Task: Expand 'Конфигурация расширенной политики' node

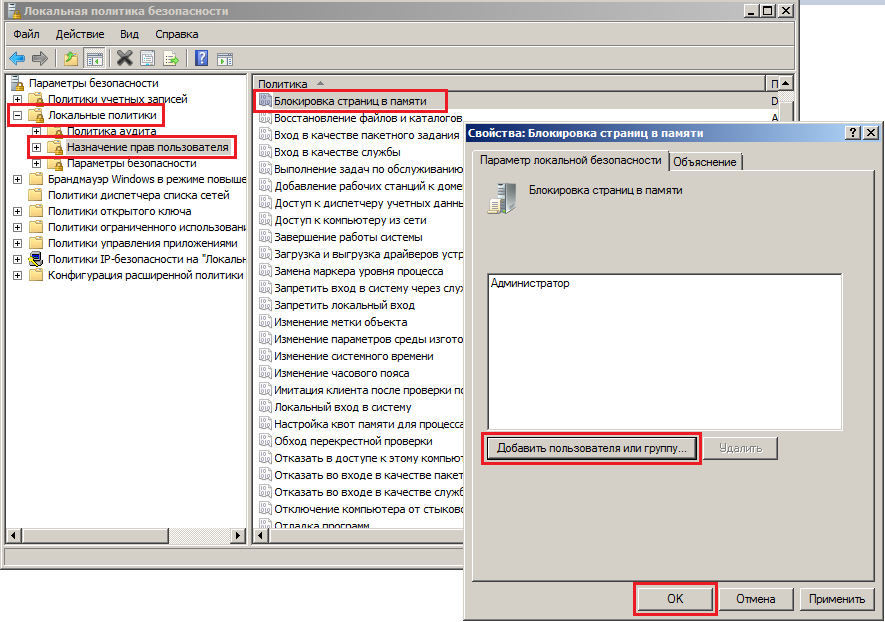Action: (x=17, y=275)
